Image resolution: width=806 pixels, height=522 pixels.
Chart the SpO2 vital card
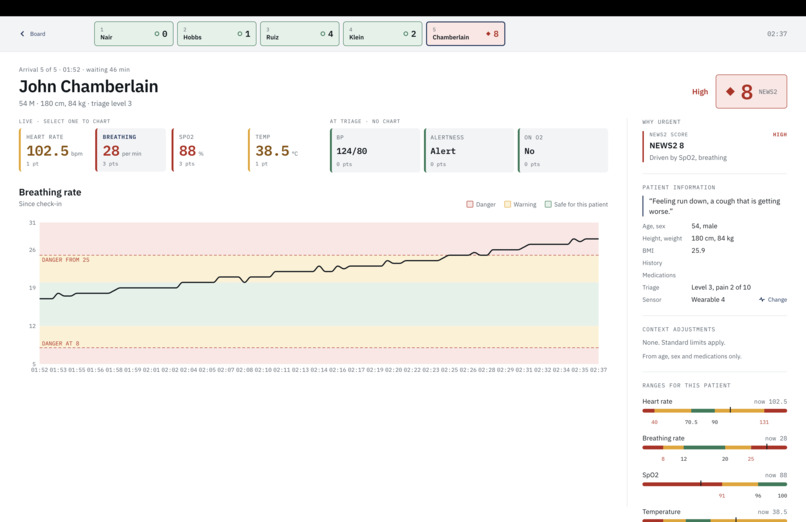pyautogui.click(x=208, y=150)
